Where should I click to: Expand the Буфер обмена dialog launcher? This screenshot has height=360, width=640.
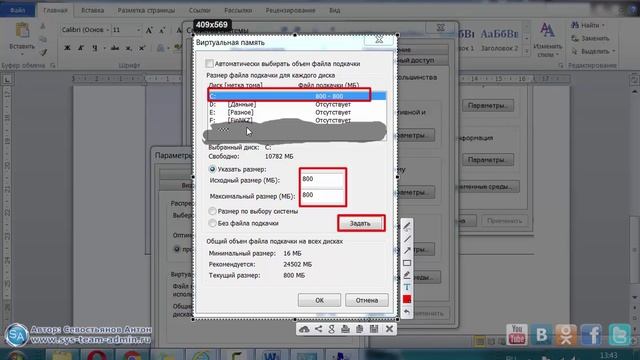point(53,65)
